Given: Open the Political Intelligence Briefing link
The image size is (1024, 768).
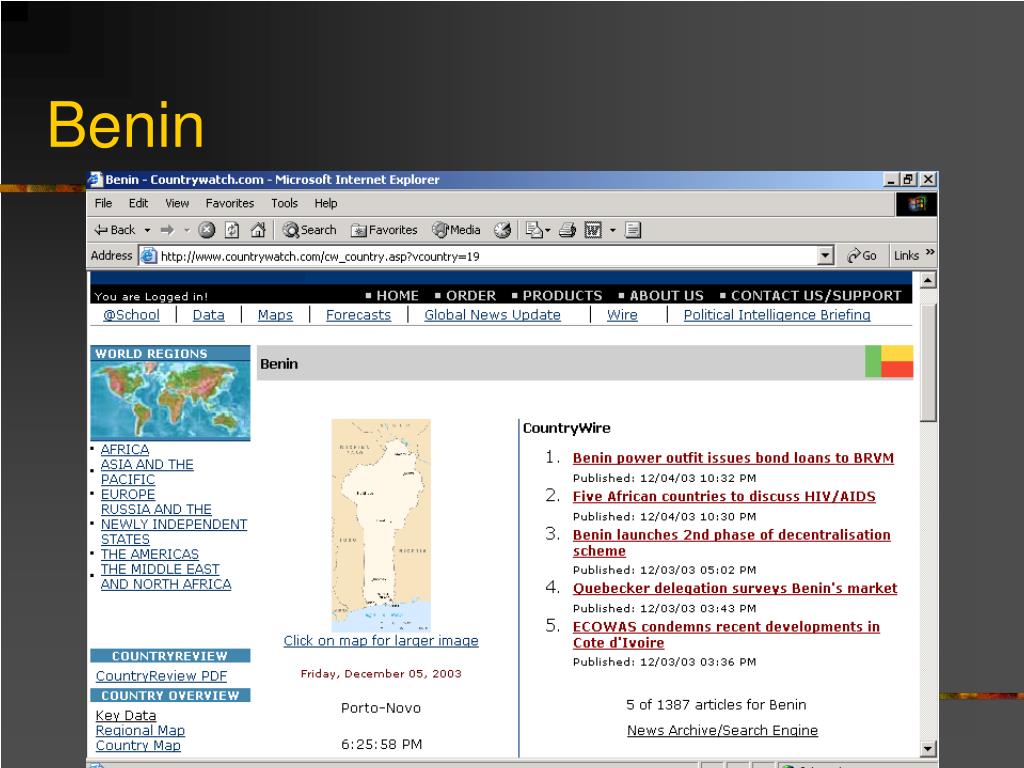Looking at the screenshot, I should (x=777, y=315).
